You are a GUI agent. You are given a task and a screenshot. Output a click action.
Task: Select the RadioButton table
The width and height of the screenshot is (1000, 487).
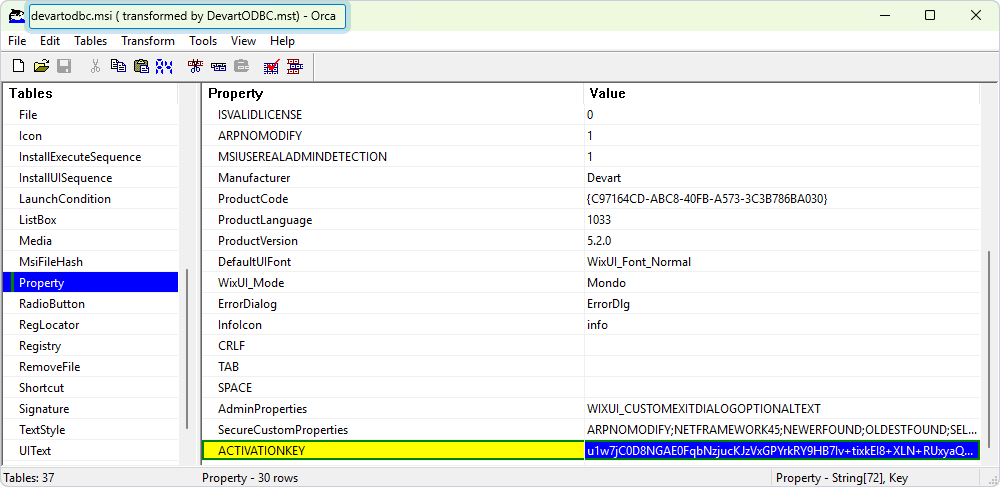click(x=91, y=304)
